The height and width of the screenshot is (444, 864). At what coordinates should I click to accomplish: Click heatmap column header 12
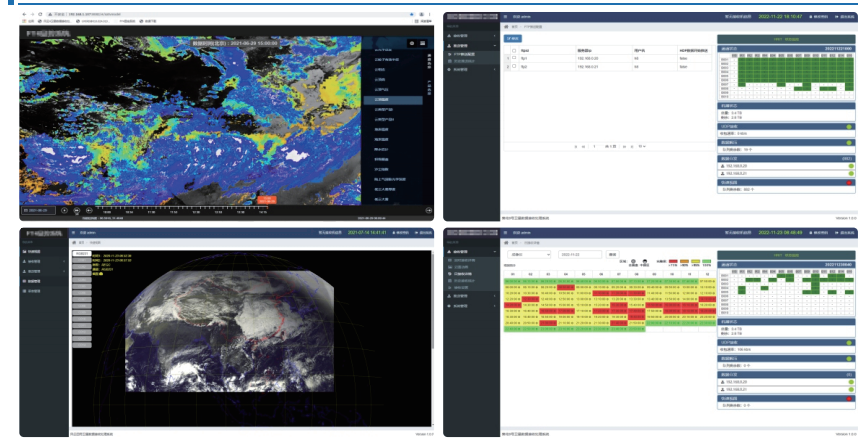point(707,274)
